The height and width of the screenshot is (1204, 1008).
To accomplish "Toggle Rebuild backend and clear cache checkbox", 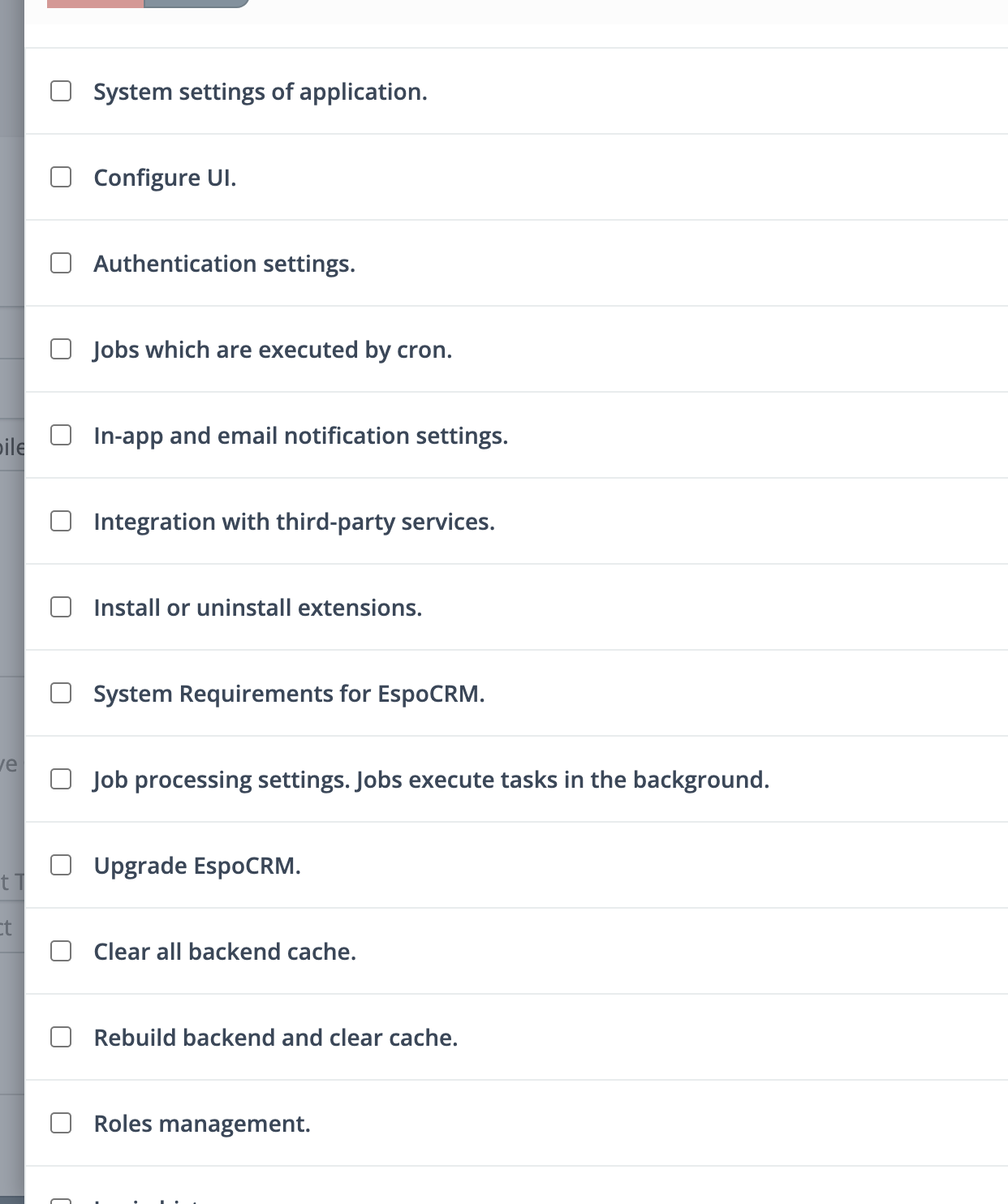I will (x=61, y=1037).
